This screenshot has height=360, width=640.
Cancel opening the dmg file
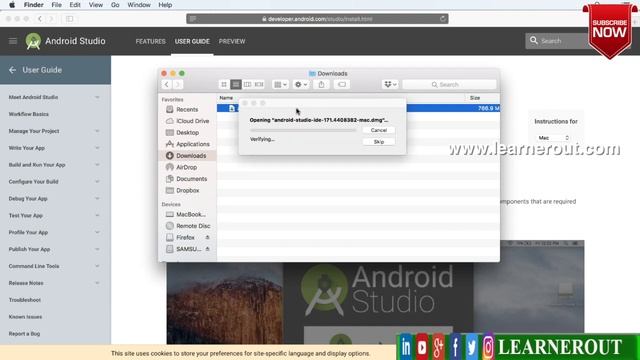click(x=379, y=130)
